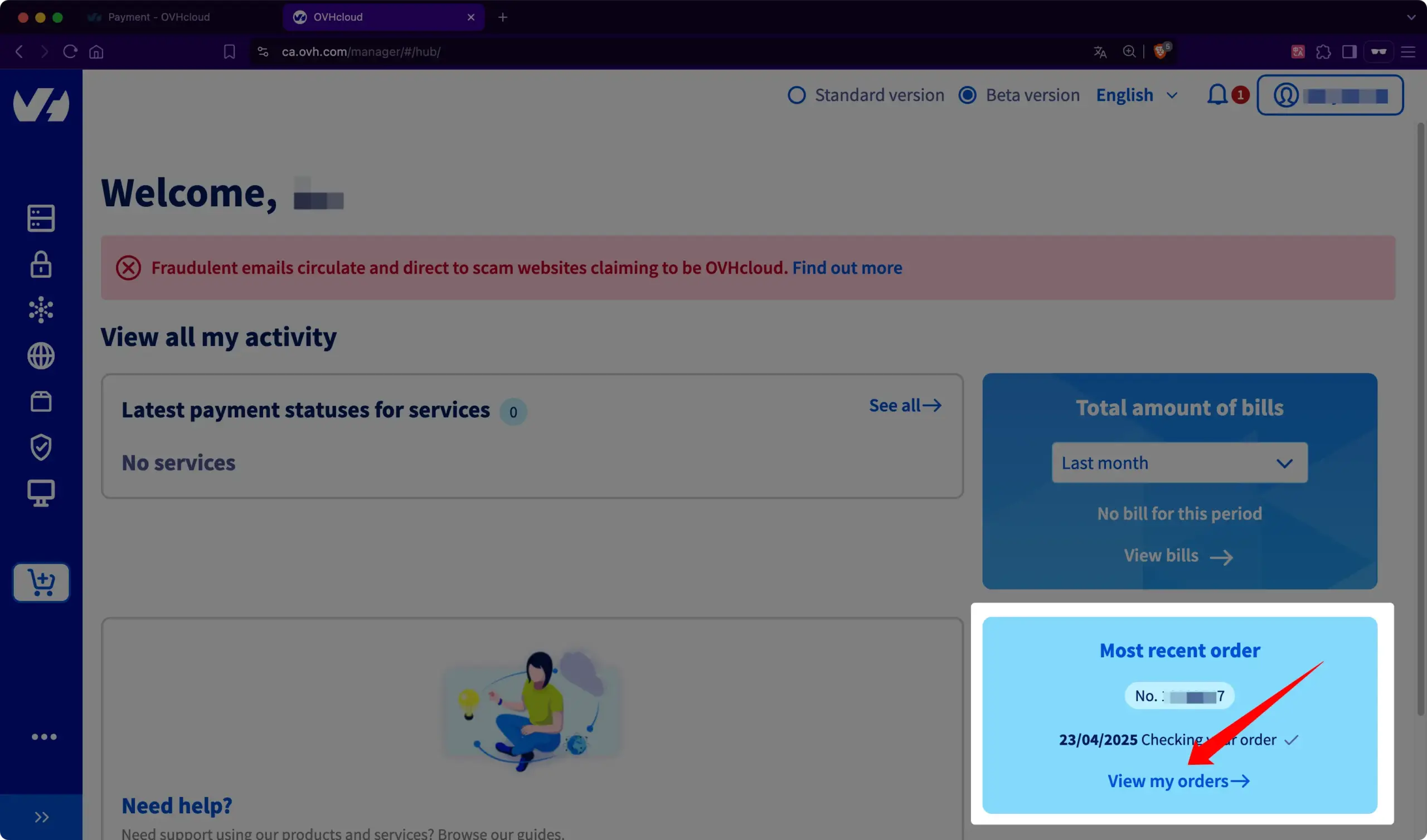Open the tab list chevron at top right
1427x840 pixels.
[x=1411, y=17]
